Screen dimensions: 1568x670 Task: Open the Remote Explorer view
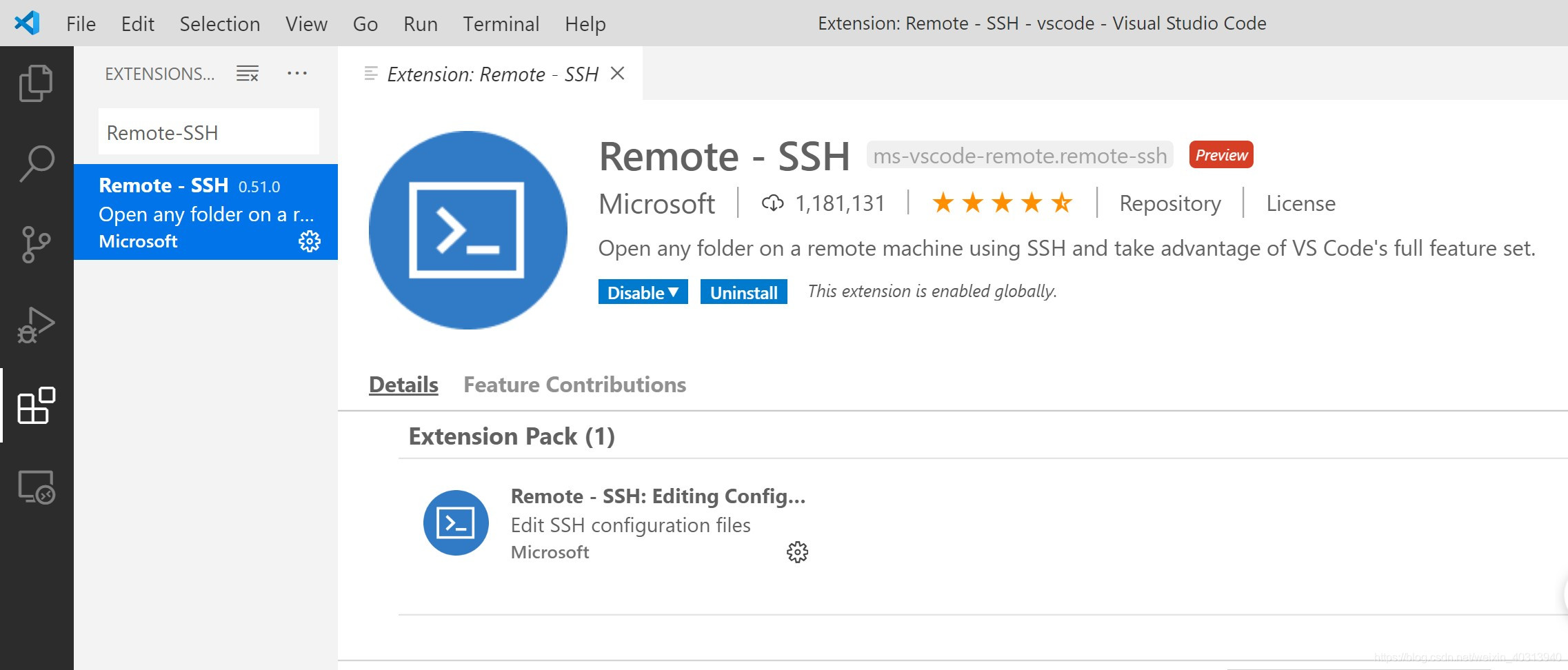point(36,487)
